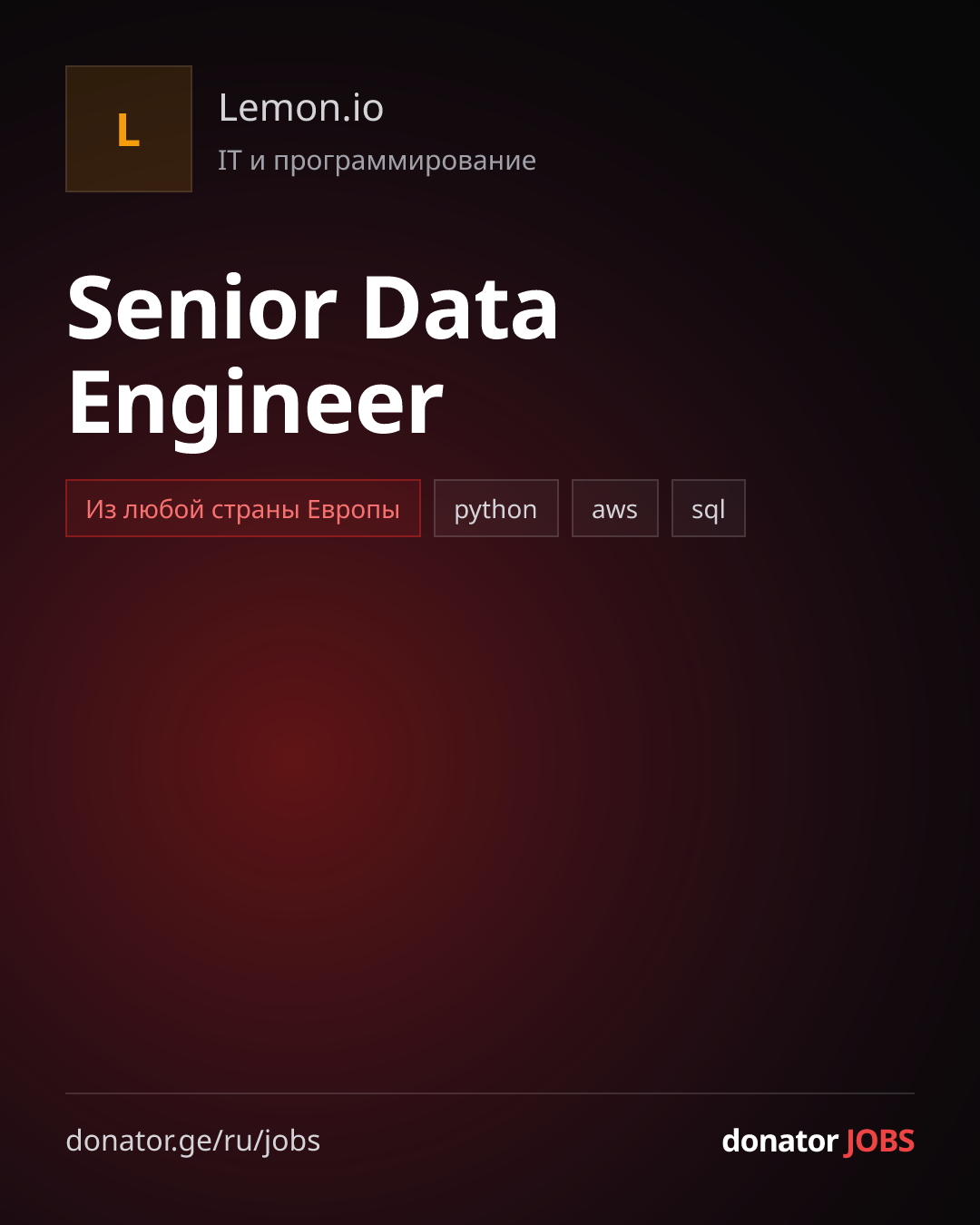
Task: Click the red 'JOBS' brand word
Action: [879, 1142]
